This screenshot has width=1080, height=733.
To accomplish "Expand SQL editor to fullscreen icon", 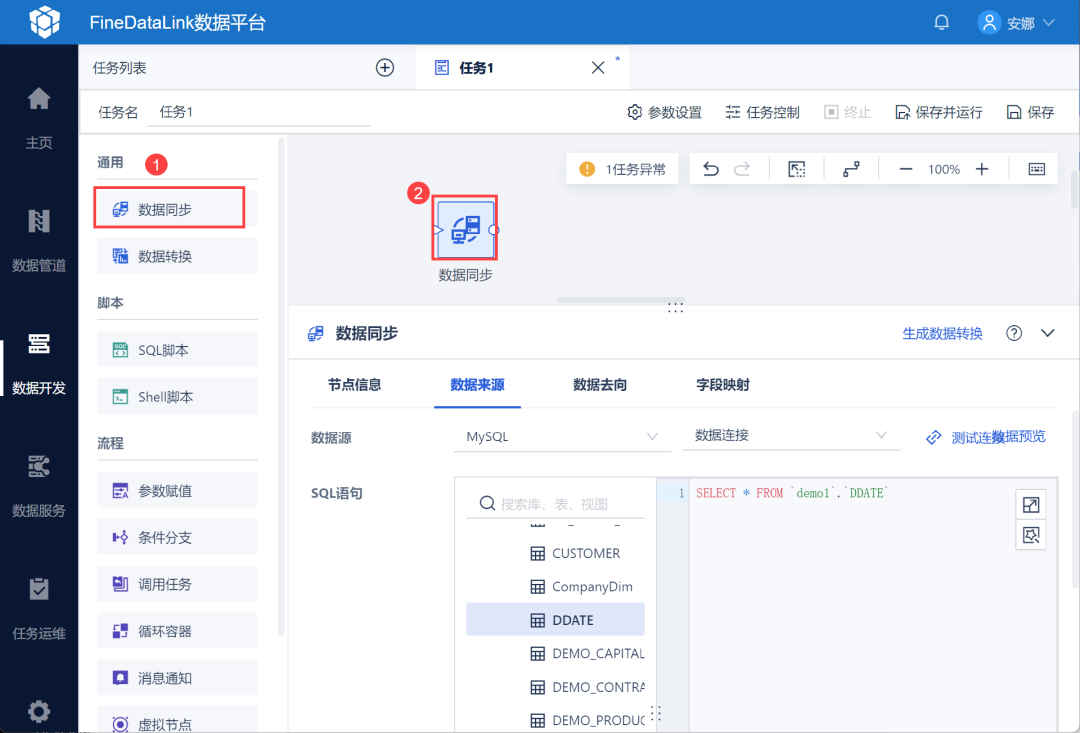I will click(x=1030, y=505).
